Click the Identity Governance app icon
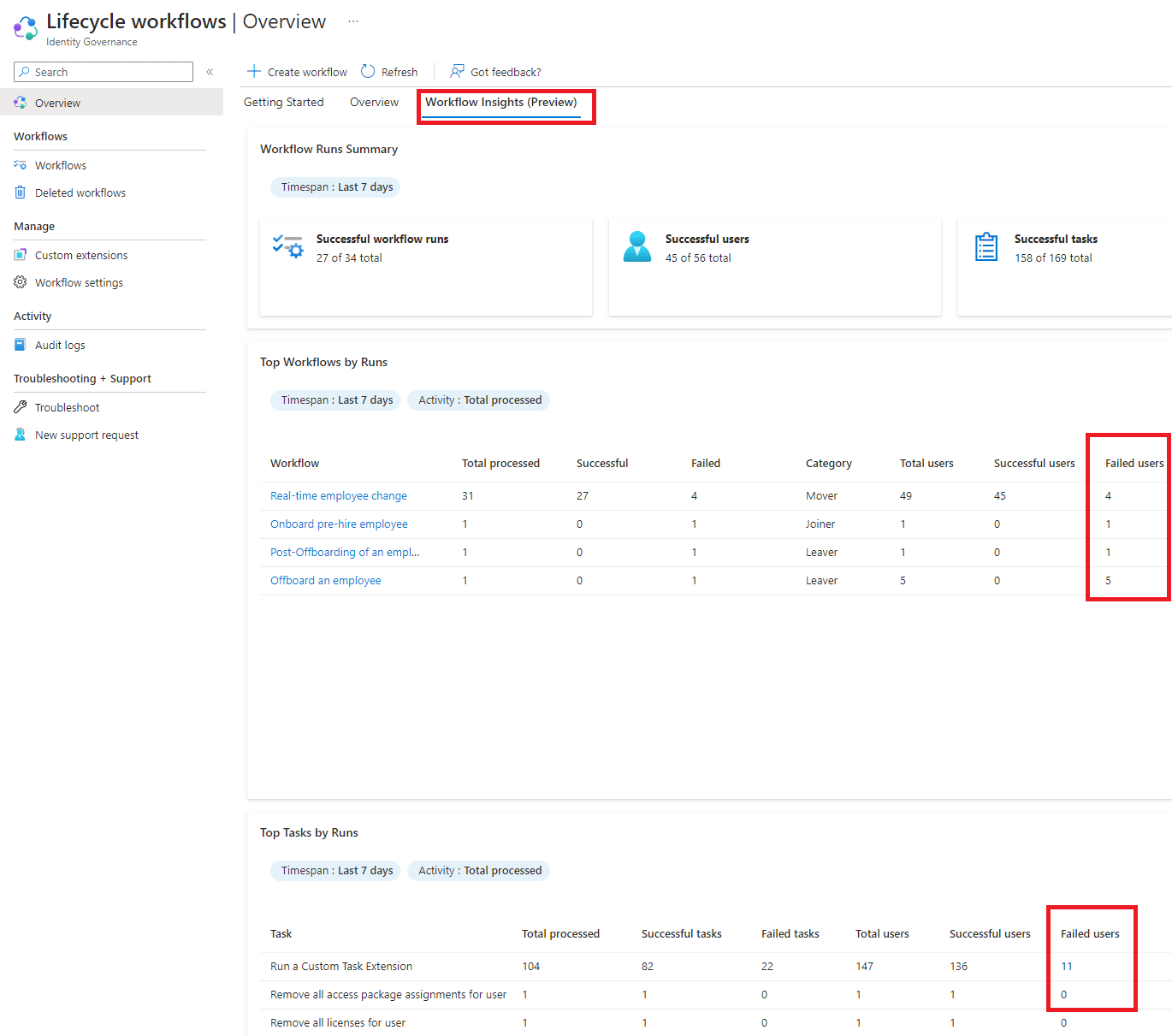This screenshot has width=1172, height=1036. [25, 28]
